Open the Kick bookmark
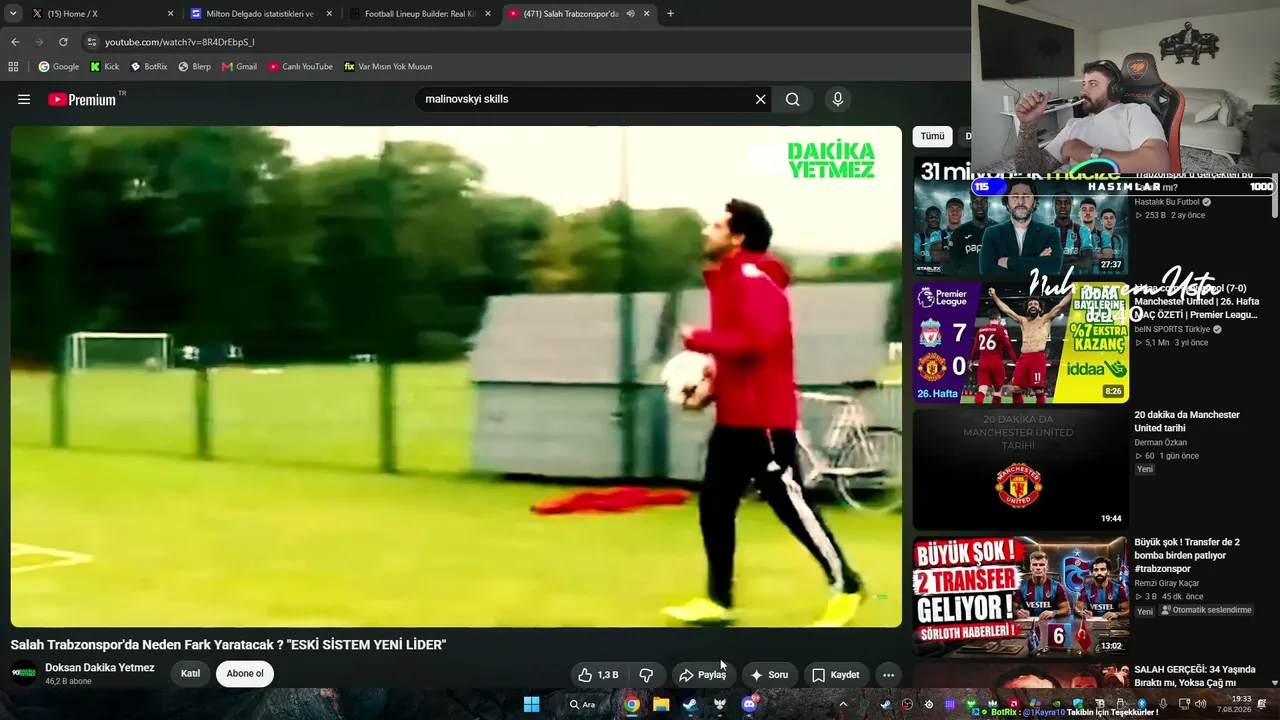The width and height of the screenshot is (1280, 720). [x=105, y=67]
